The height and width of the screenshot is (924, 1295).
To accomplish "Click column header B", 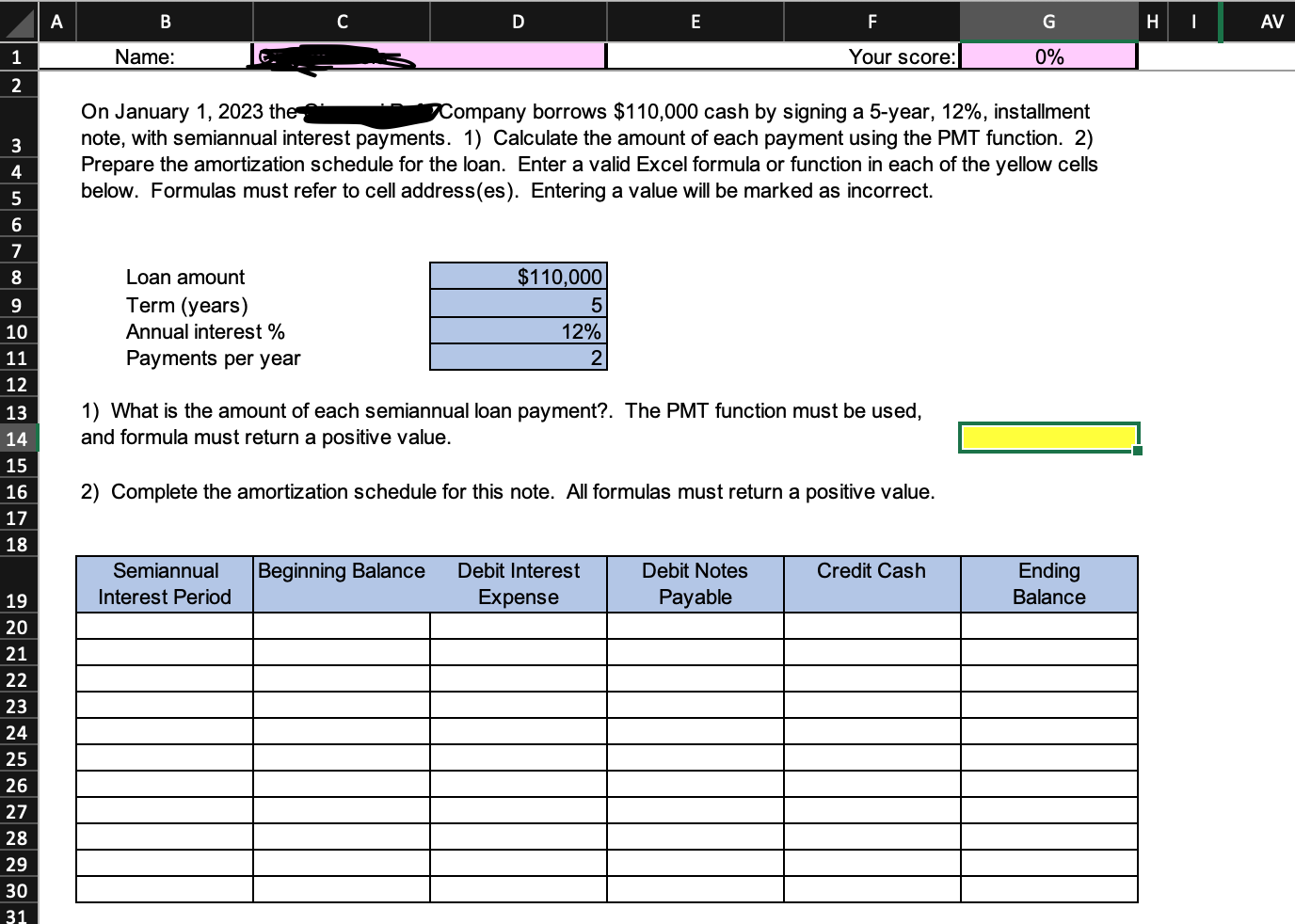I will [x=165, y=21].
